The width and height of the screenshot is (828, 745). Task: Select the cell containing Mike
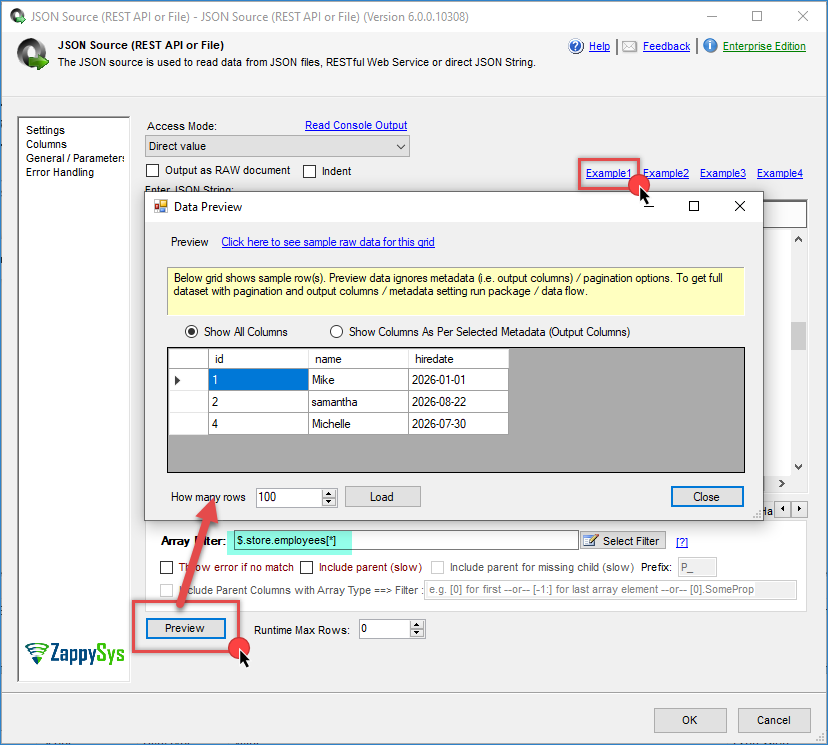pos(358,380)
